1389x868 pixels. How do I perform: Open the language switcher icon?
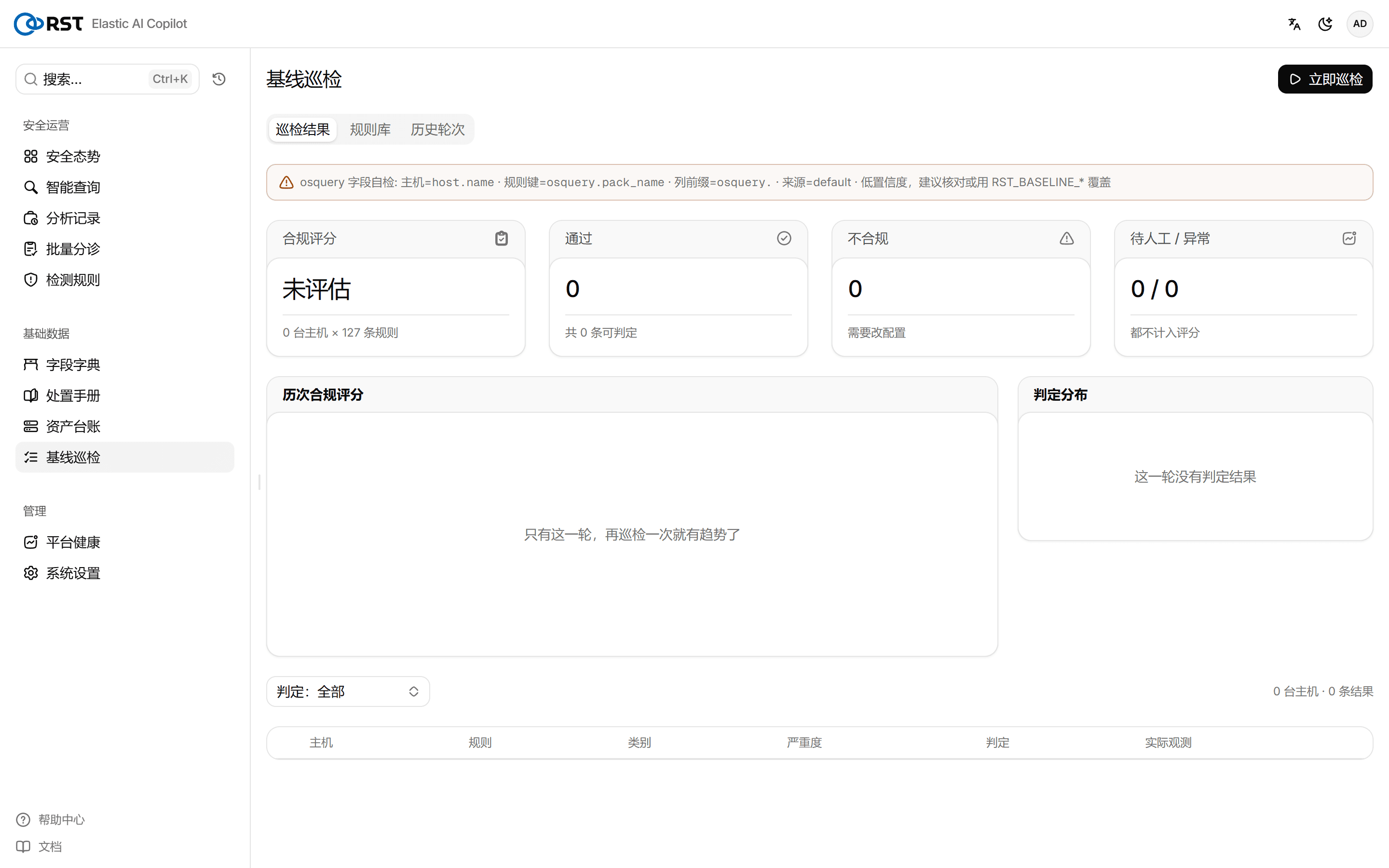tap(1294, 24)
